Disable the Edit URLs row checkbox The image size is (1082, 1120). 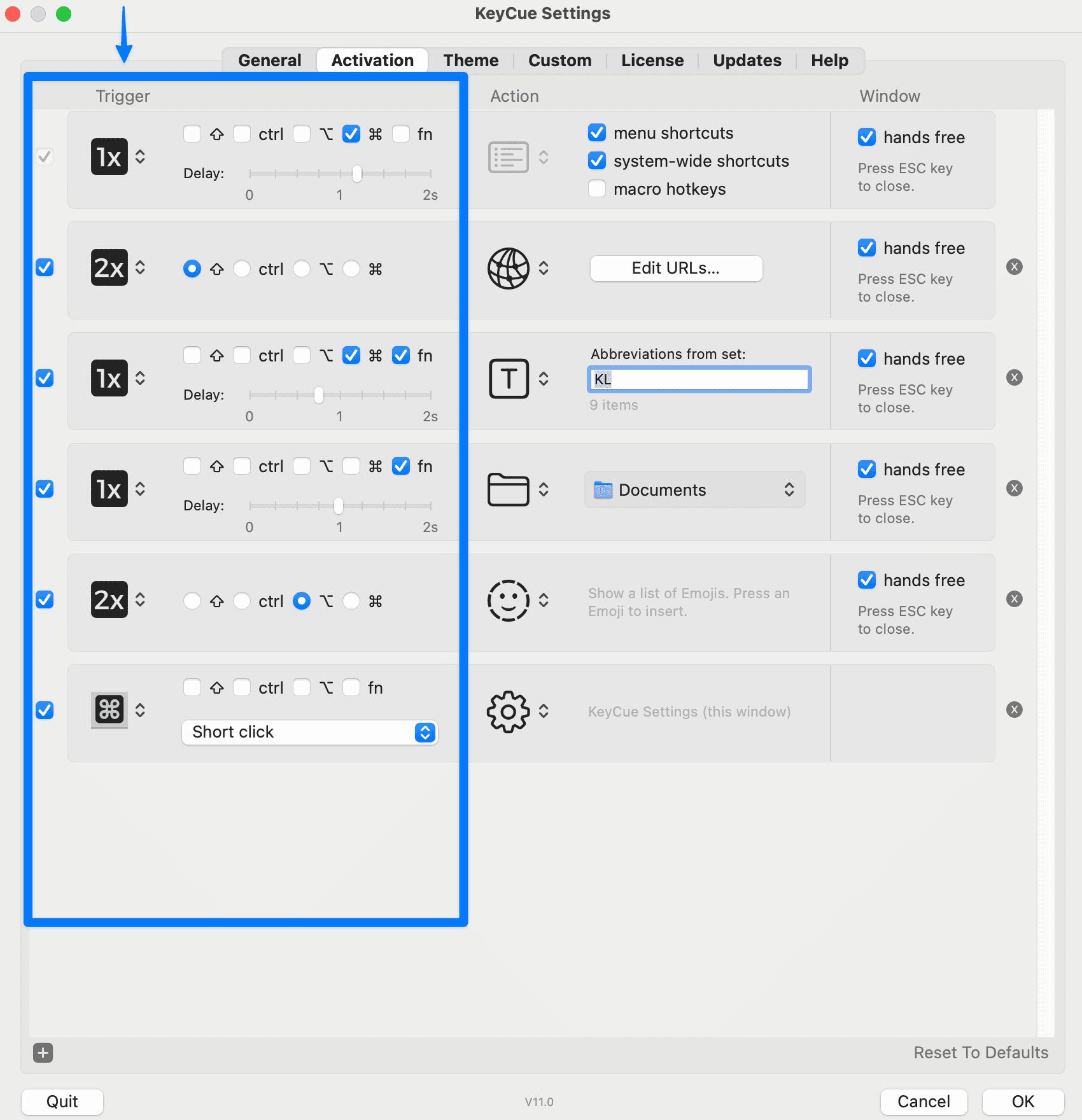45,267
